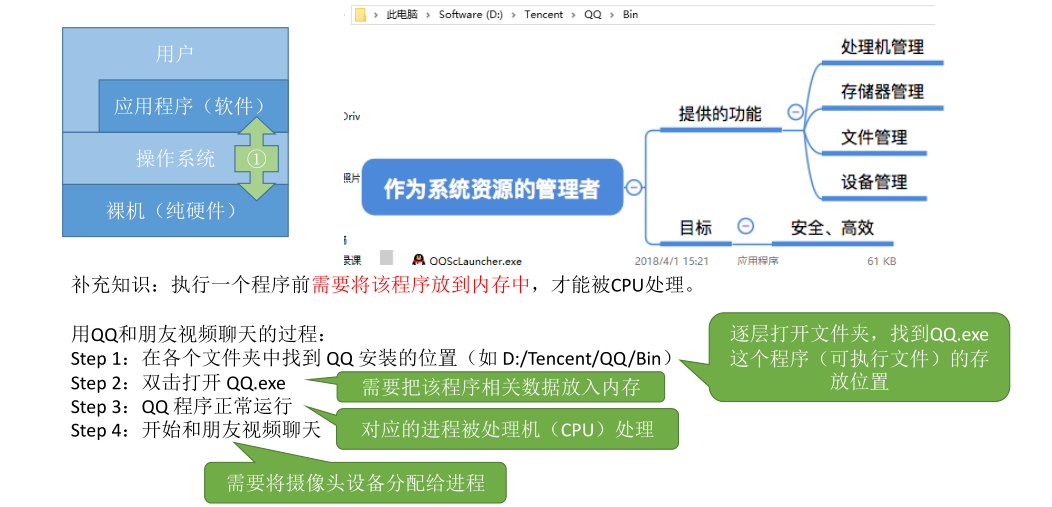The image size is (1052, 507).
Task: Click the callout 逐层打开文件夹,找到QQ.exe
Action: tap(859, 357)
